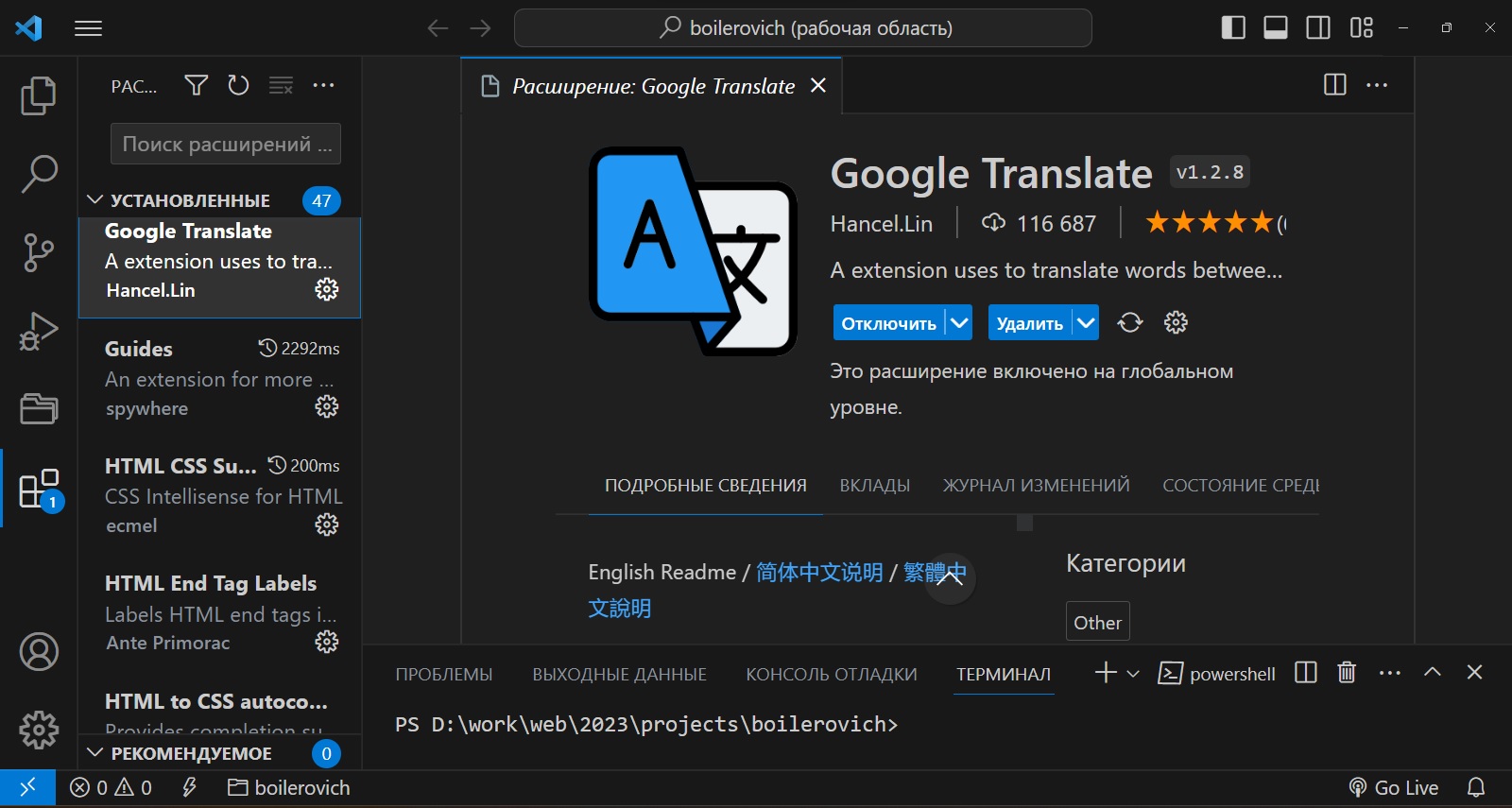
Task: Manage gear for Guides extension
Action: (x=327, y=406)
